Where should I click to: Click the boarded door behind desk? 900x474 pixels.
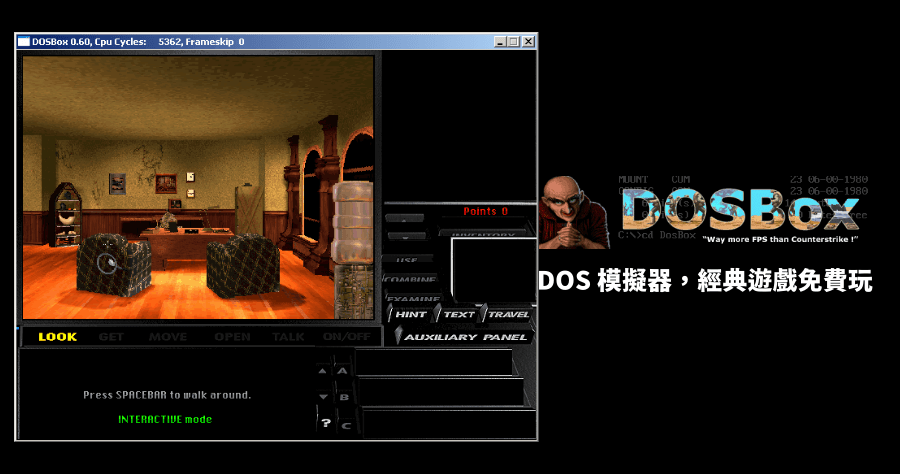pyautogui.click(x=249, y=209)
